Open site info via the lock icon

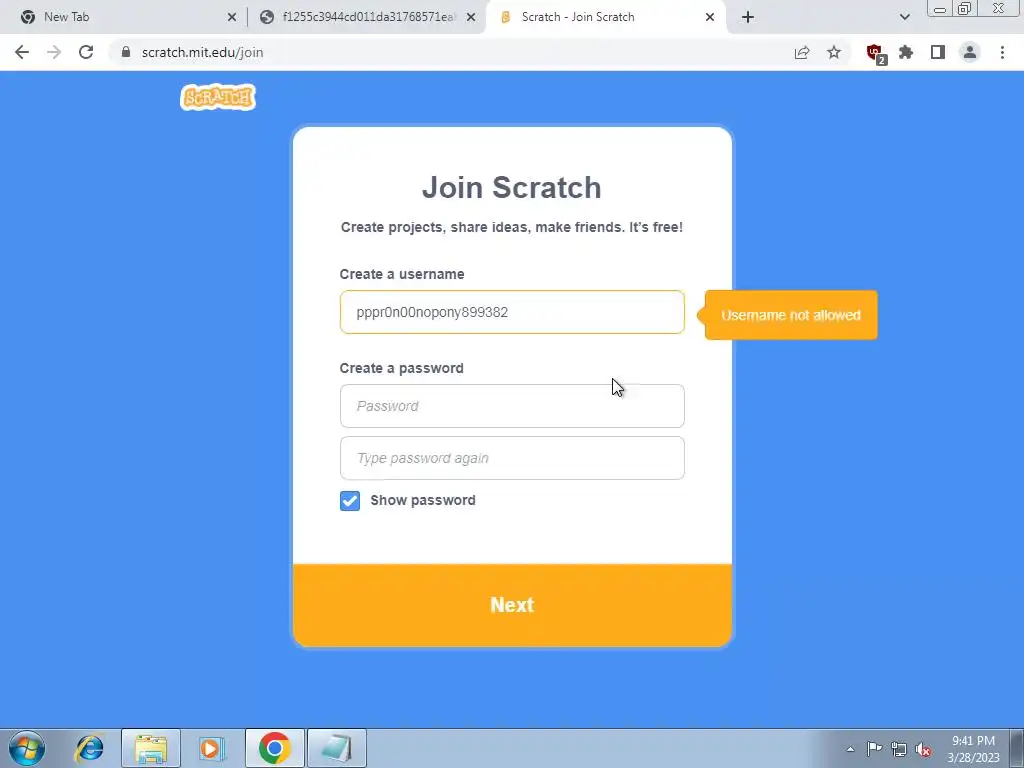pyautogui.click(x=126, y=52)
